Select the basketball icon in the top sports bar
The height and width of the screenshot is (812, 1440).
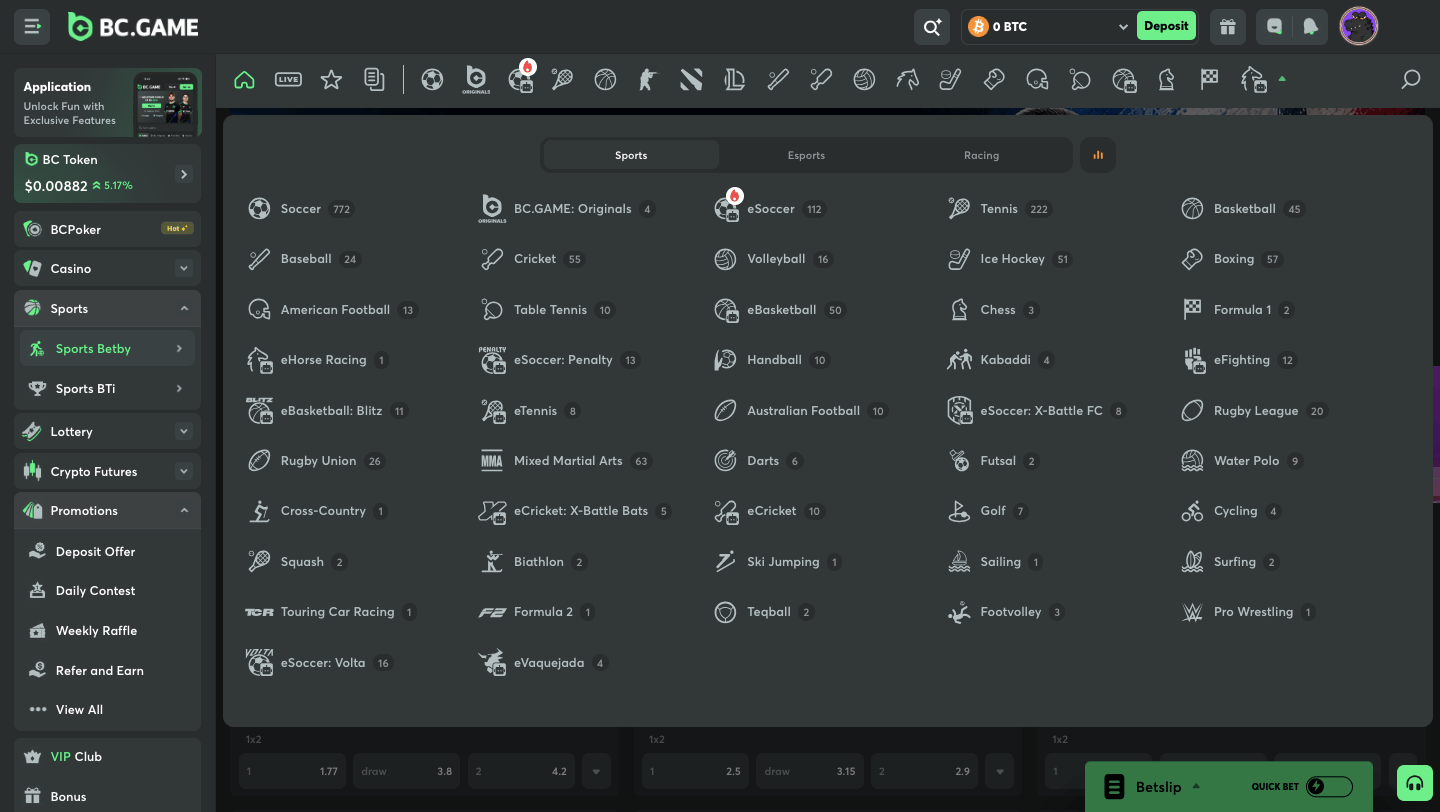pyautogui.click(x=605, y=79)
